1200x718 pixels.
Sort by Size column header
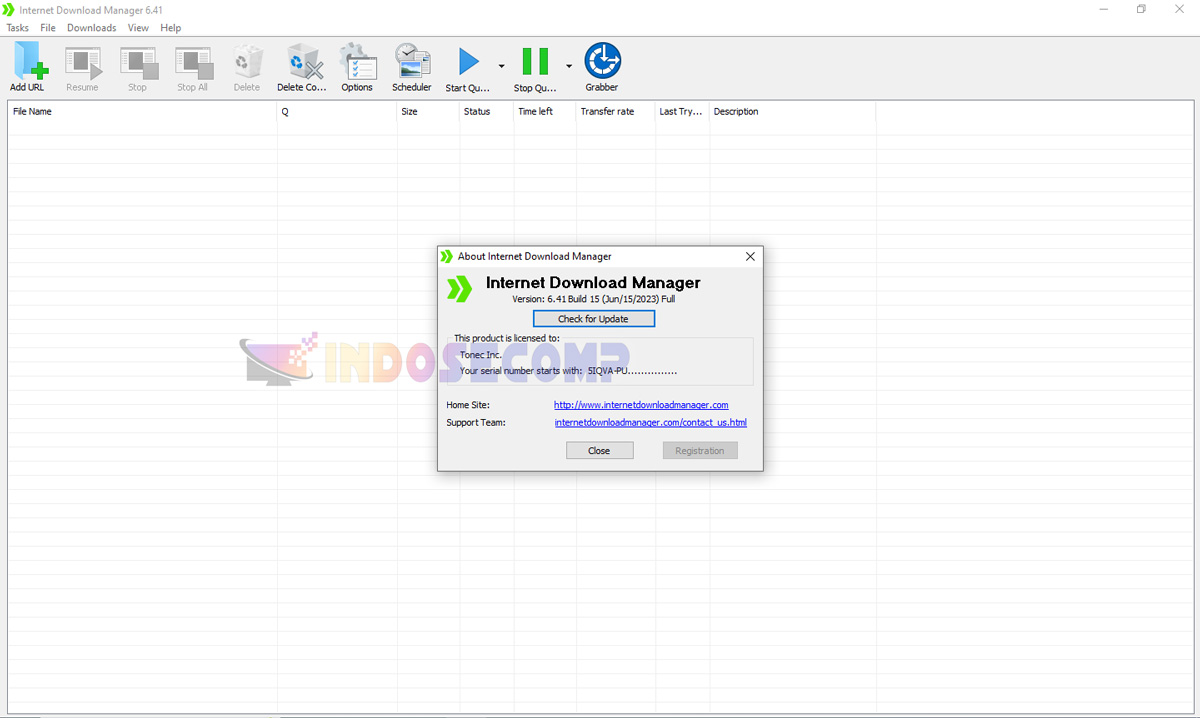428,112
